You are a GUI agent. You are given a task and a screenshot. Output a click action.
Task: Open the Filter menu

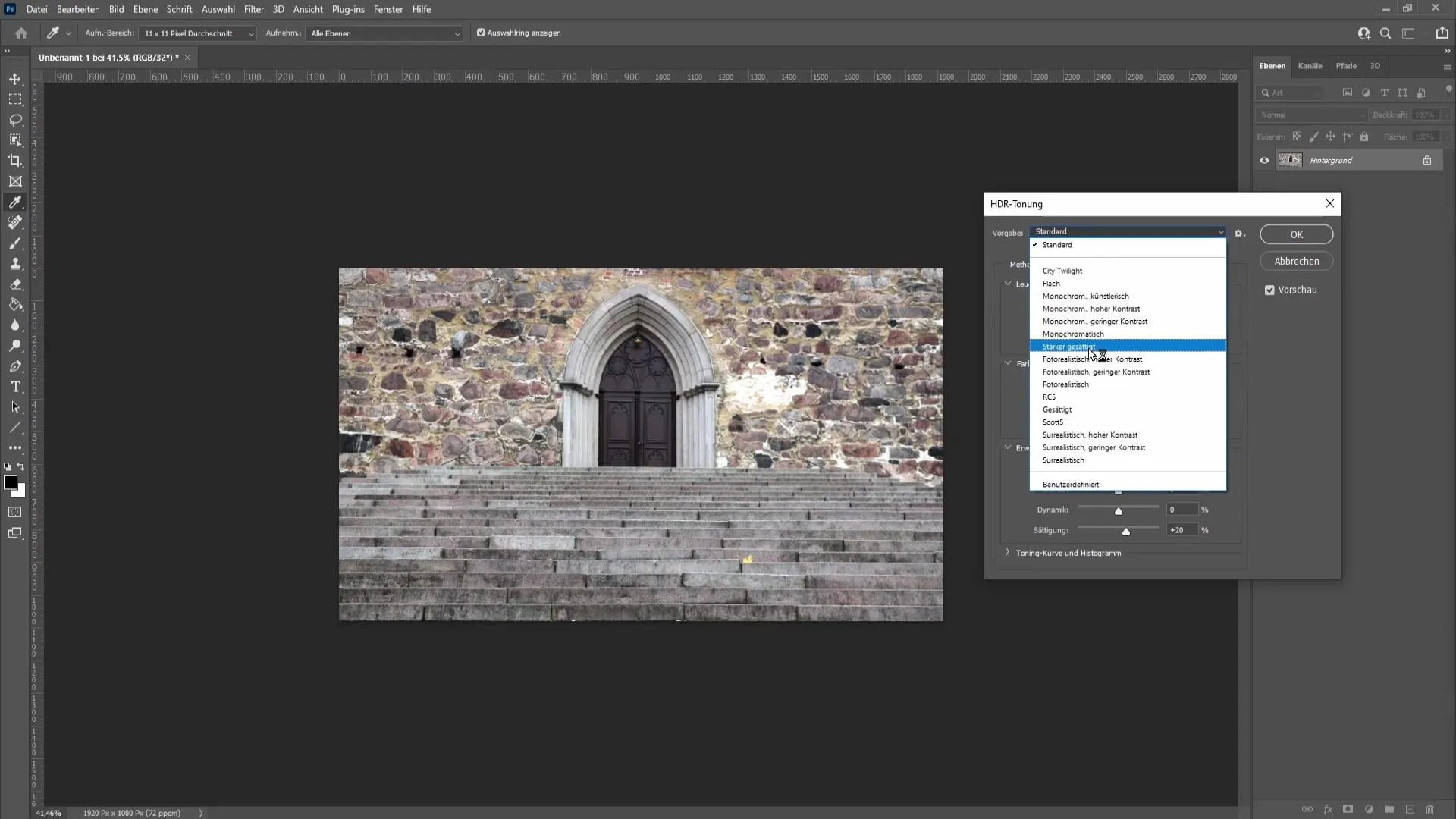coord(253,9)
